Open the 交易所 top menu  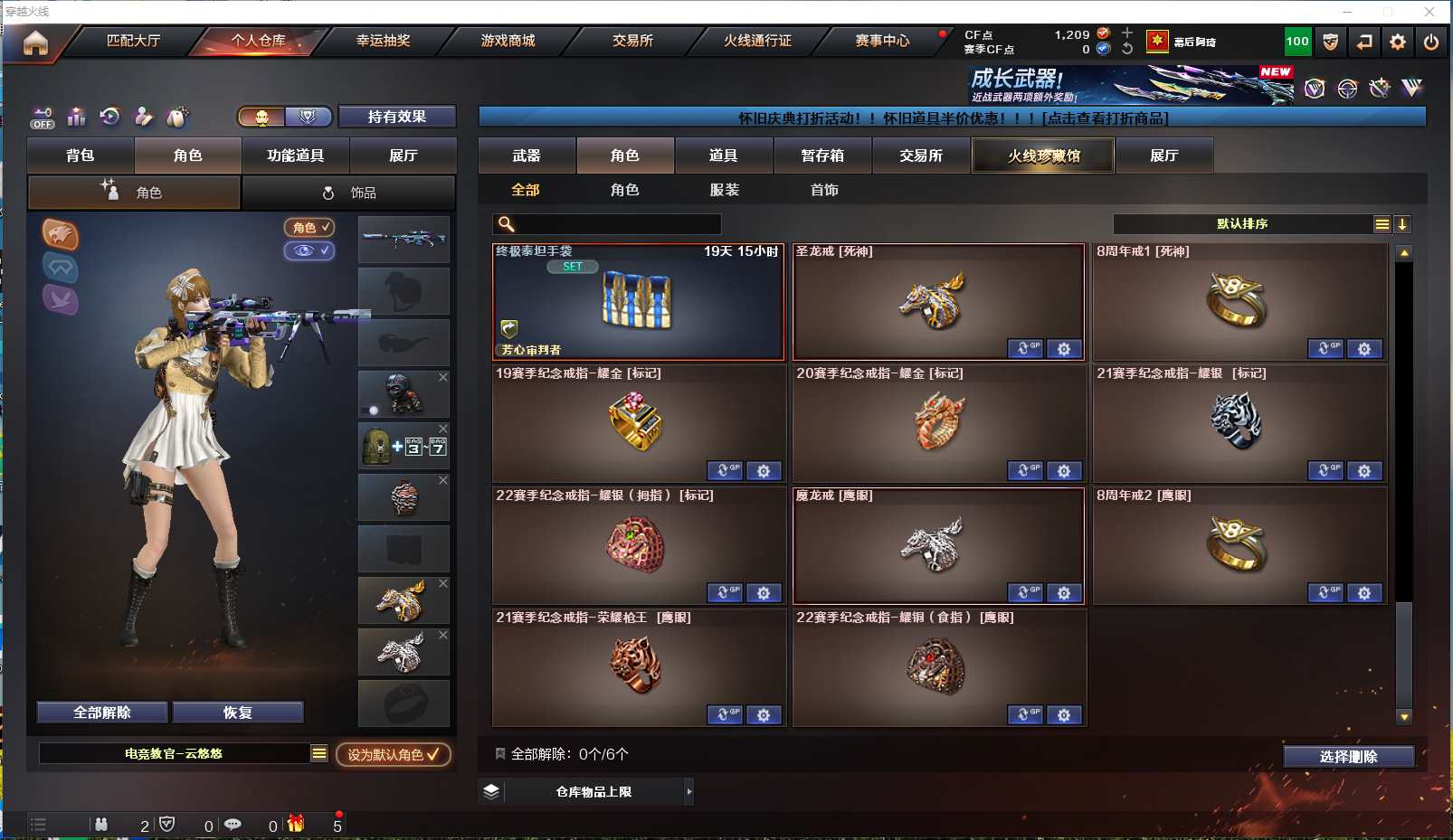pos(632,41)
